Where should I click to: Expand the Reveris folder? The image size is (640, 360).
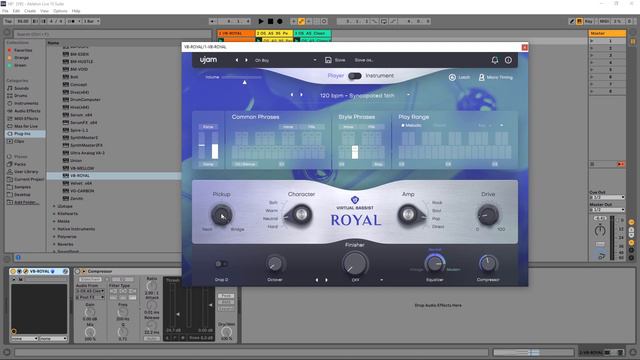(x=54, y=244)
